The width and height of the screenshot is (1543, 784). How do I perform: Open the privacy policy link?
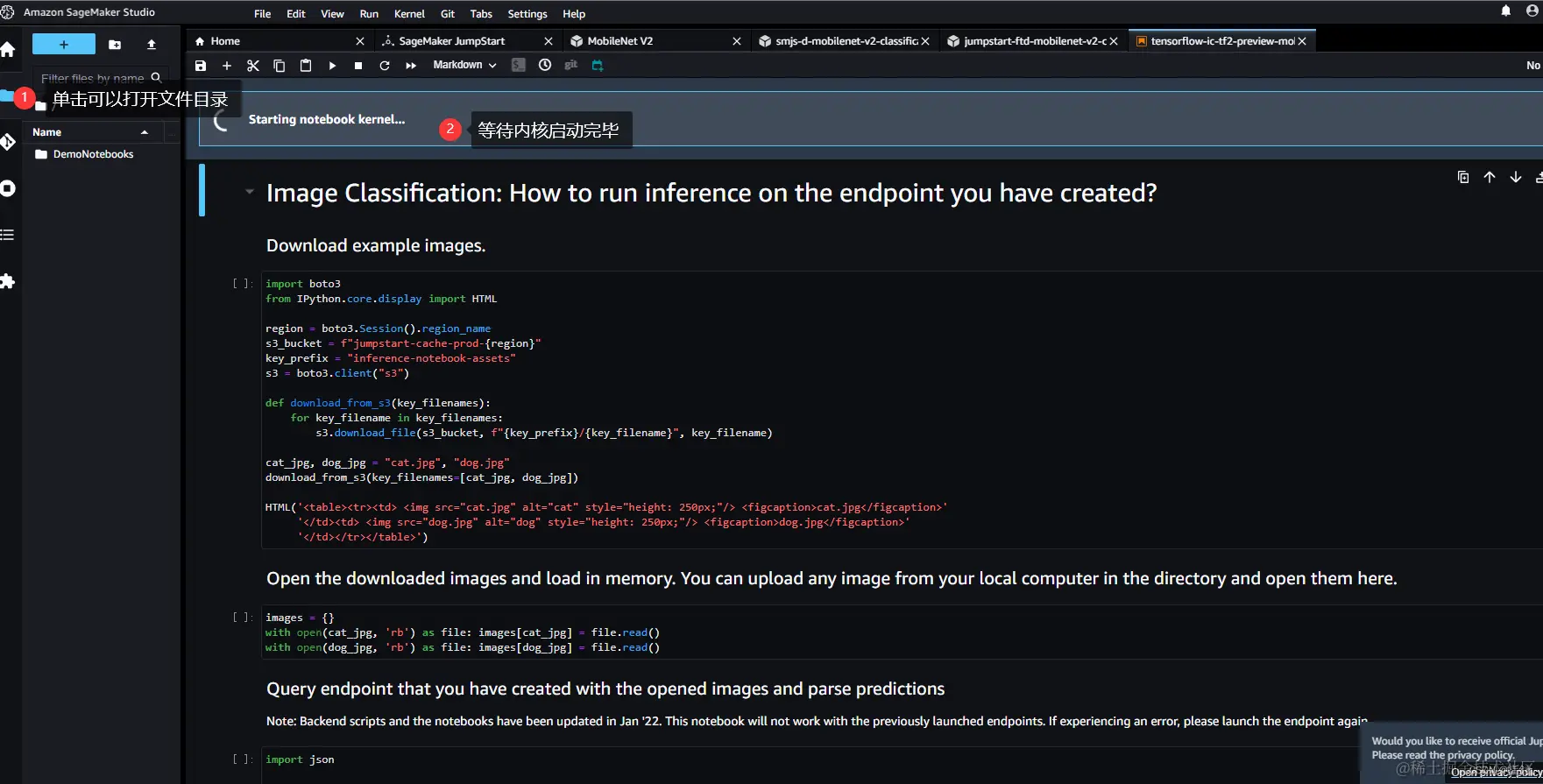[1495, 773]
